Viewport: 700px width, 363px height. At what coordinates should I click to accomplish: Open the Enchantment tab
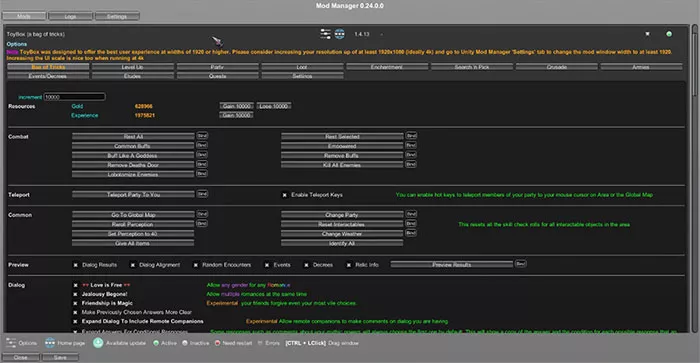(387, 67)
